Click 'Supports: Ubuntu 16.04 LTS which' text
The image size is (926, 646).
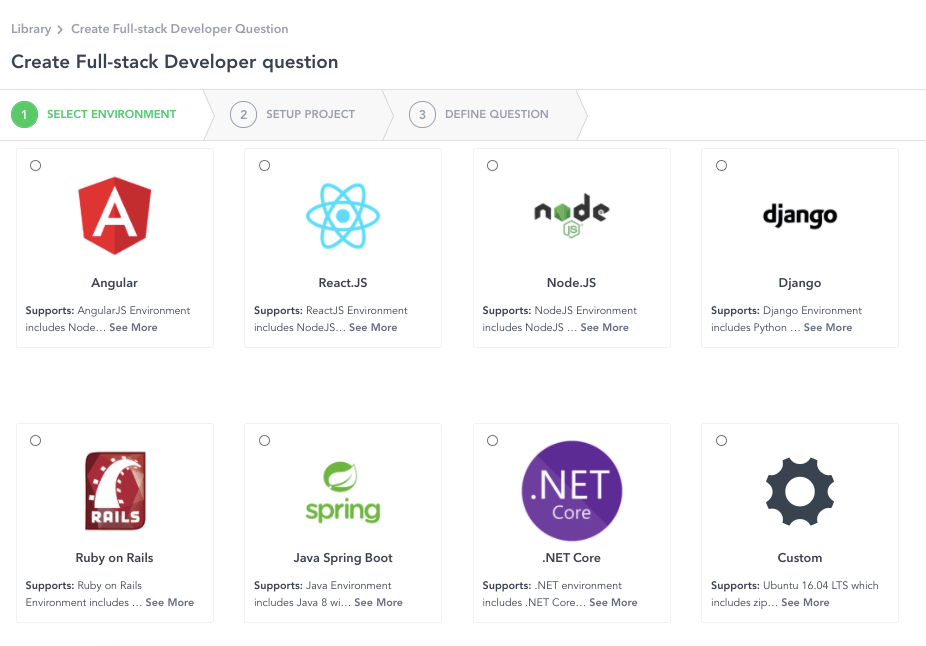[x=794, y=586]
